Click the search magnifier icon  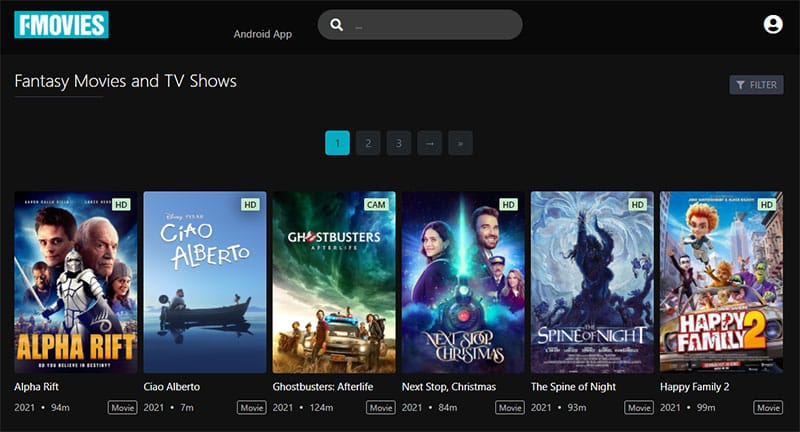click(x=336, y=24)
